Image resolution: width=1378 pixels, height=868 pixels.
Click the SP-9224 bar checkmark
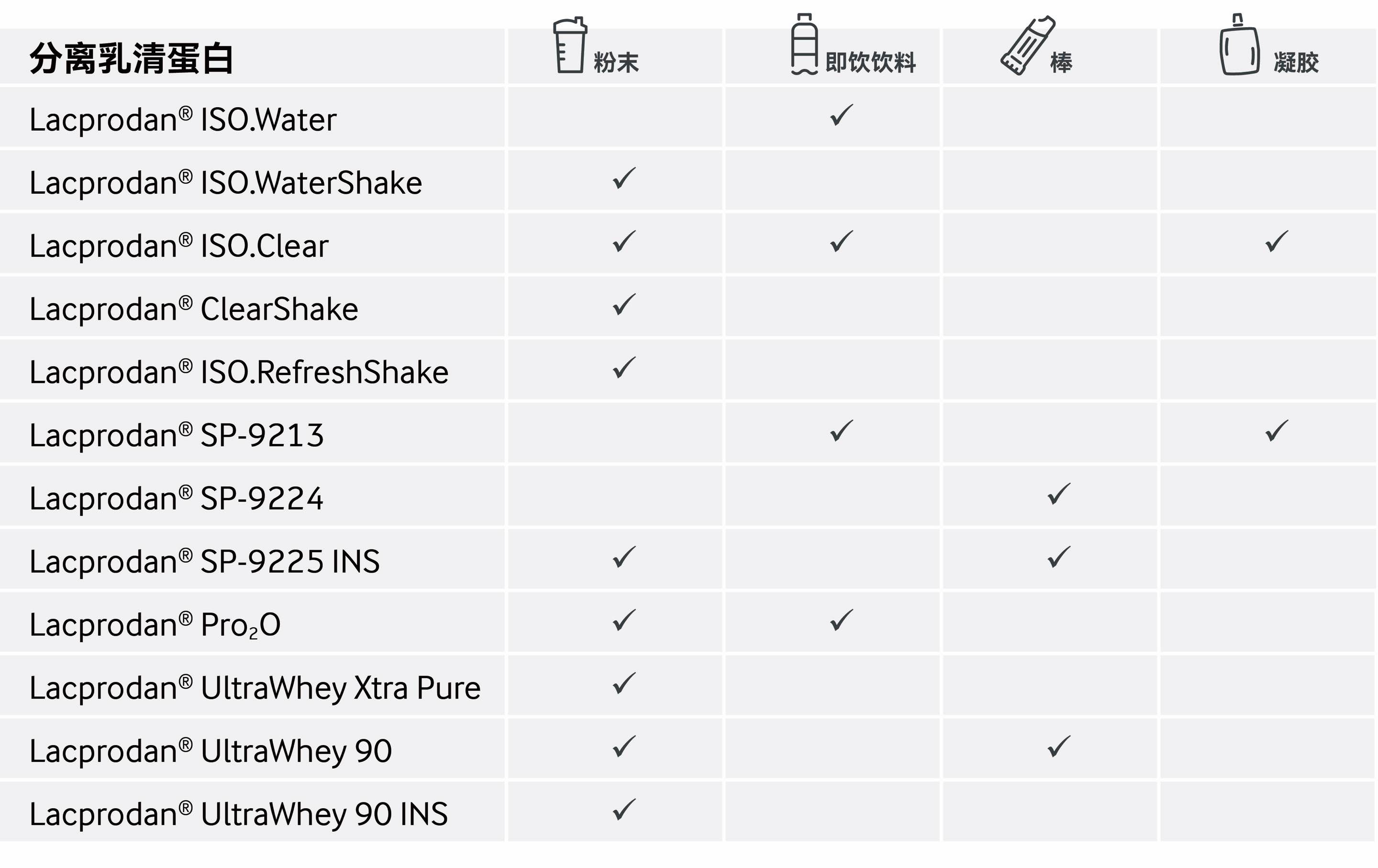[1059, 494]
